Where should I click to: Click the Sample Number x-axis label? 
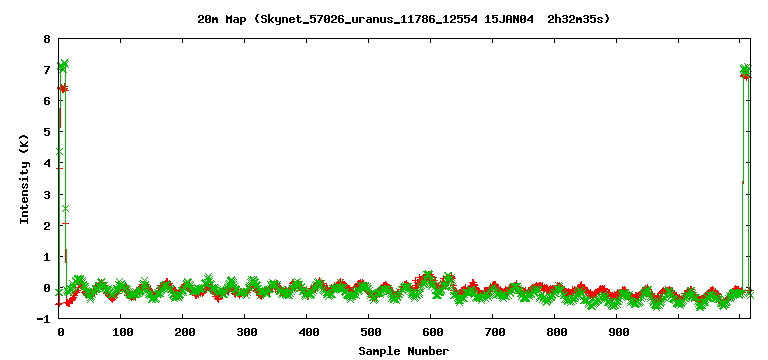tap(404, 351)
